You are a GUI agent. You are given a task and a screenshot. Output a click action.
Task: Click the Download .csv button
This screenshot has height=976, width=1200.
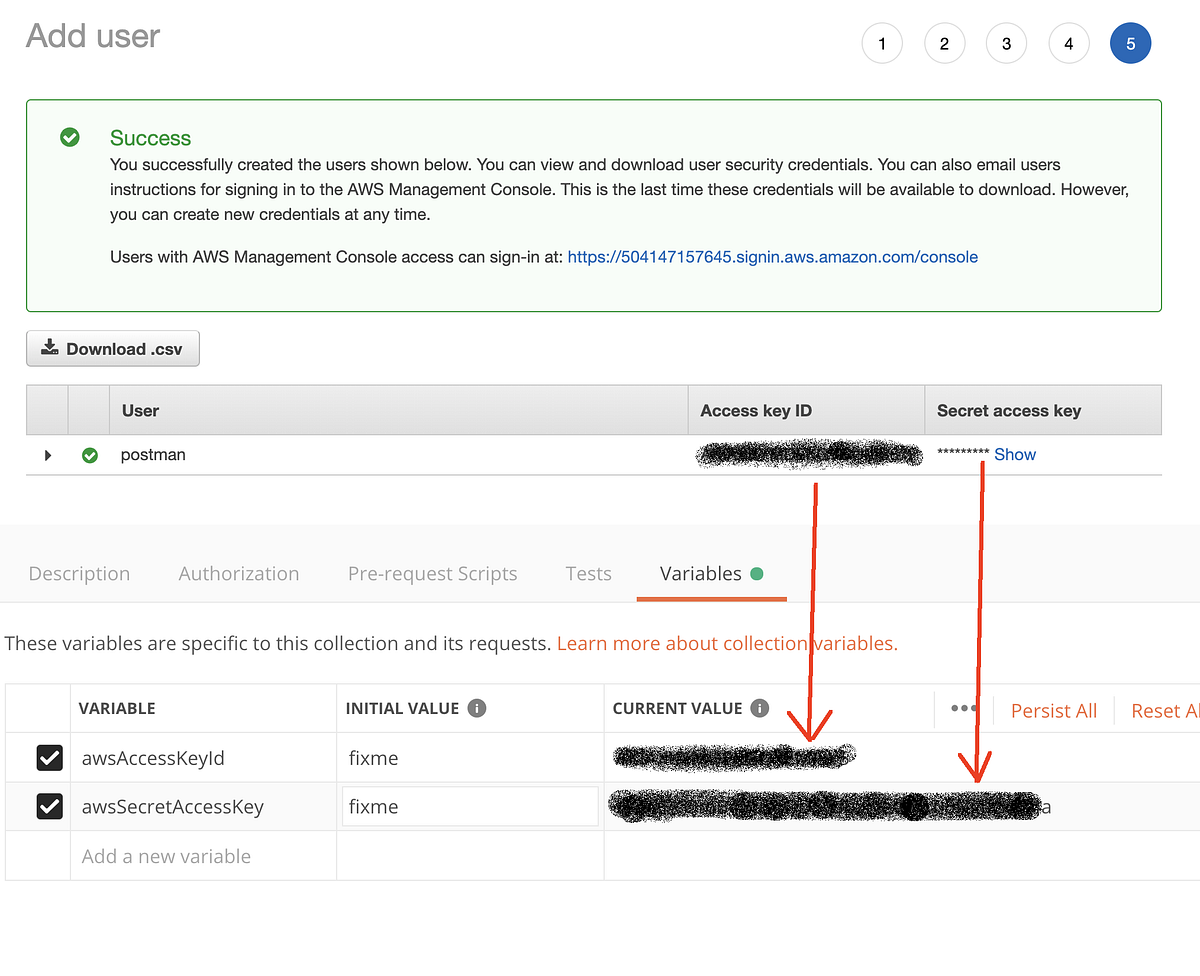(112, 348)
